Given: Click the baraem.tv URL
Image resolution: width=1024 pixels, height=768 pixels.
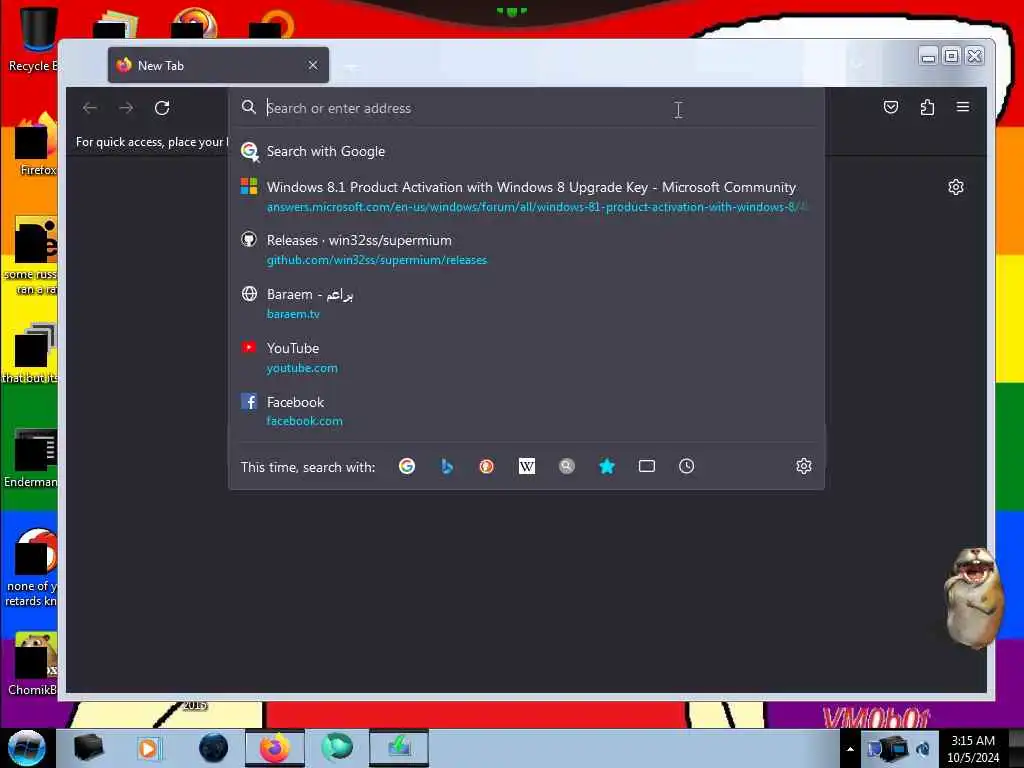Looking at the screenshot, I should point(293,314).
